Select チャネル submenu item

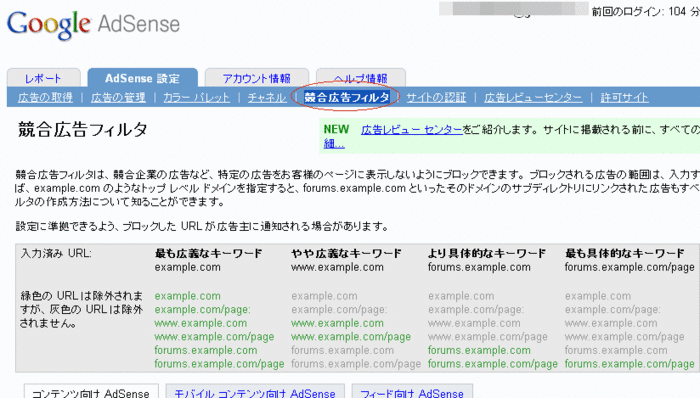click(267, 97)
